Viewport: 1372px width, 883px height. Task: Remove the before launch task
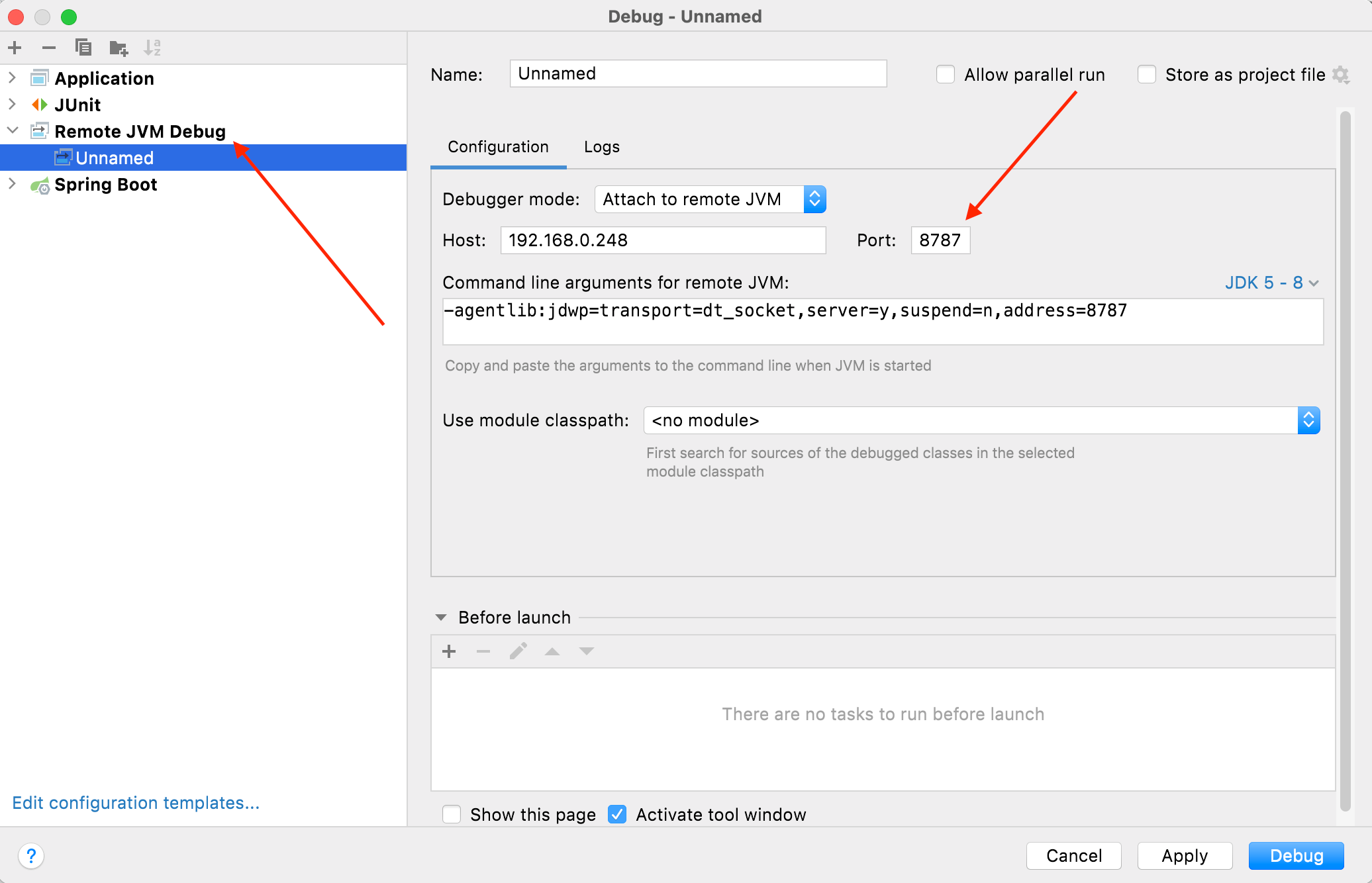point(483,651)
